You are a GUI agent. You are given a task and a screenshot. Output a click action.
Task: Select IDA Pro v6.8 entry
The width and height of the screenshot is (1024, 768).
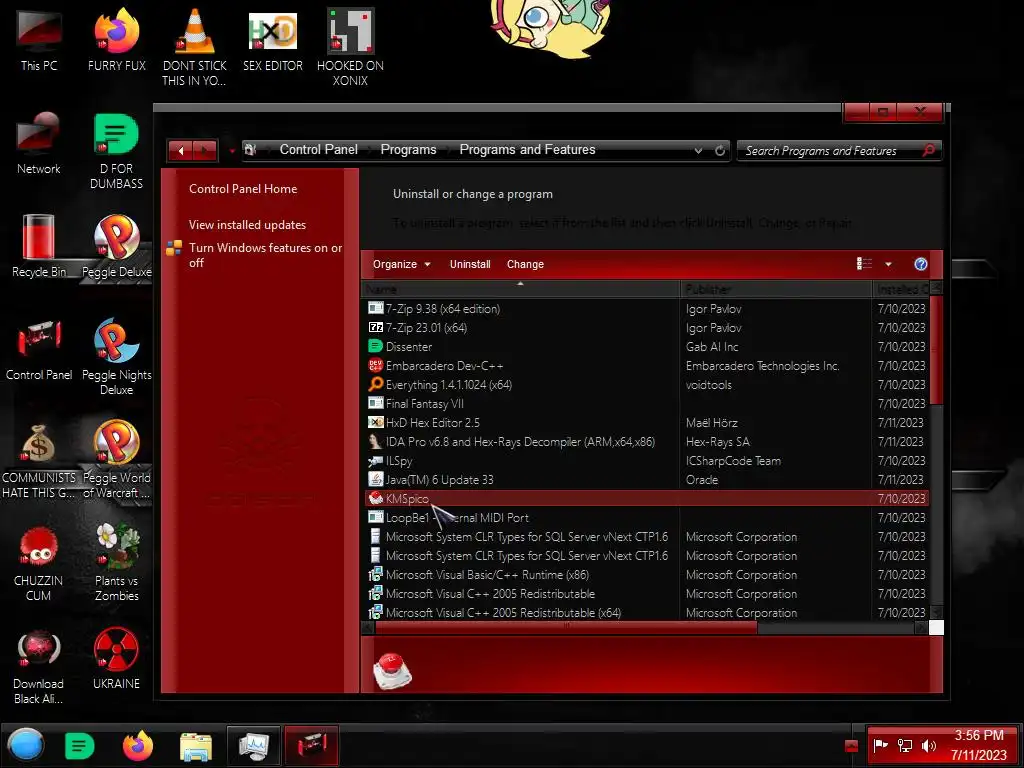tap(645, 441)
